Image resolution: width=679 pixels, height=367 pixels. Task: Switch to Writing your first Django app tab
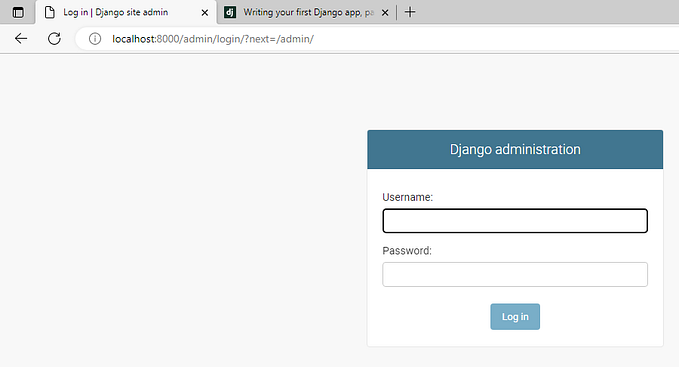point(307,12)
